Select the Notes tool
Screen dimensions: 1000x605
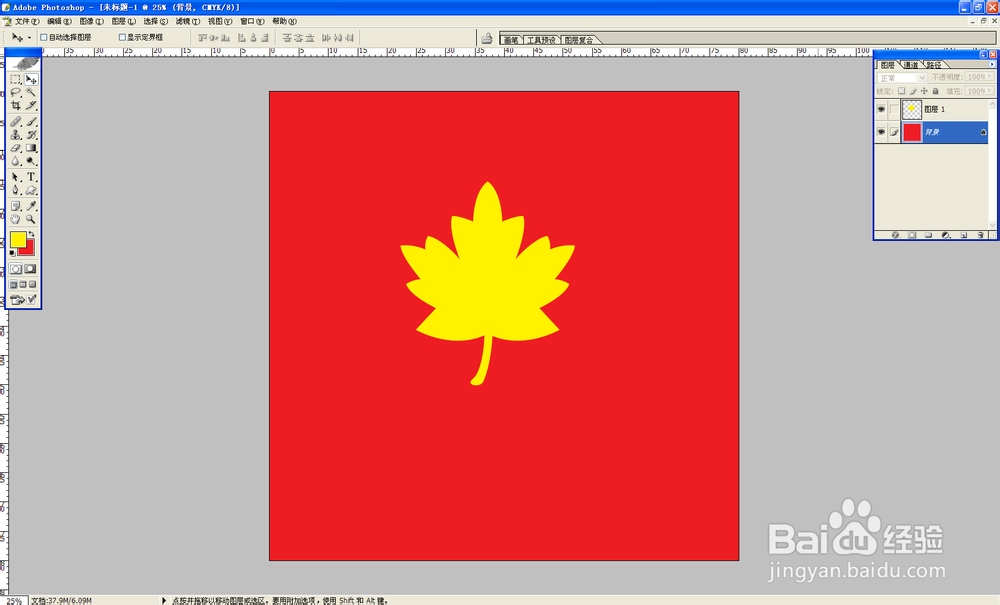click(x=16, y=206)
